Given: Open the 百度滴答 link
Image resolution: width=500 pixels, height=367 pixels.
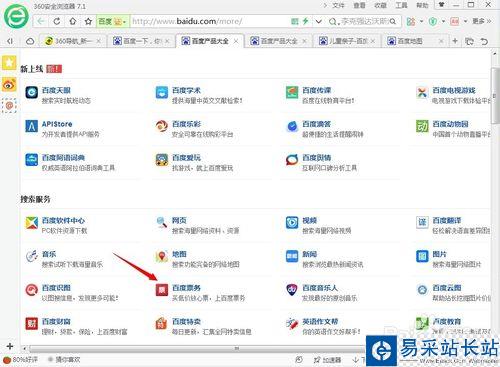Looking at the screenshot, I should 316,124.
